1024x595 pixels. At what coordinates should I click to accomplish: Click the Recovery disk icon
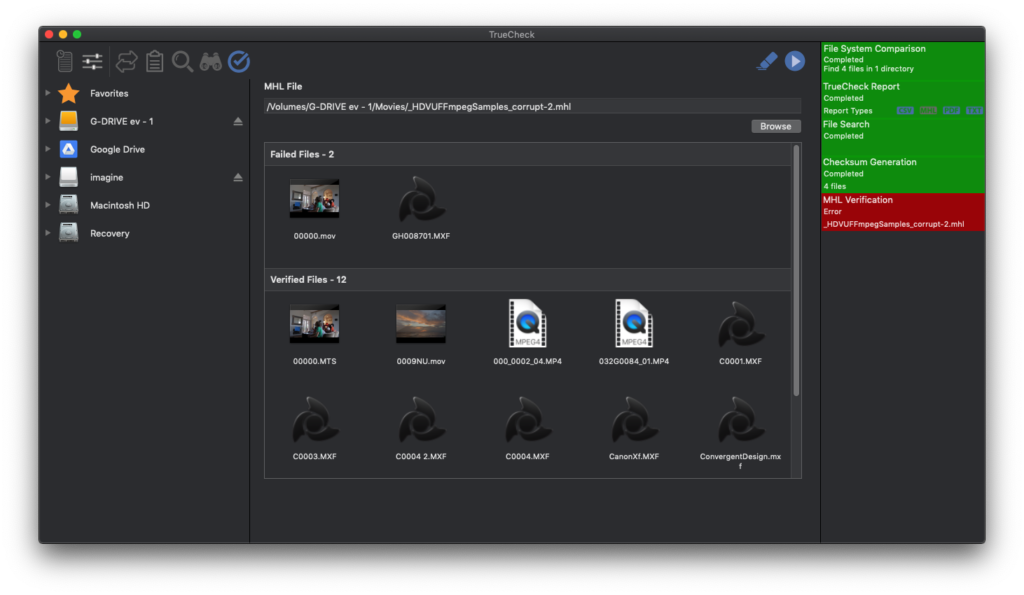[69, 233]
